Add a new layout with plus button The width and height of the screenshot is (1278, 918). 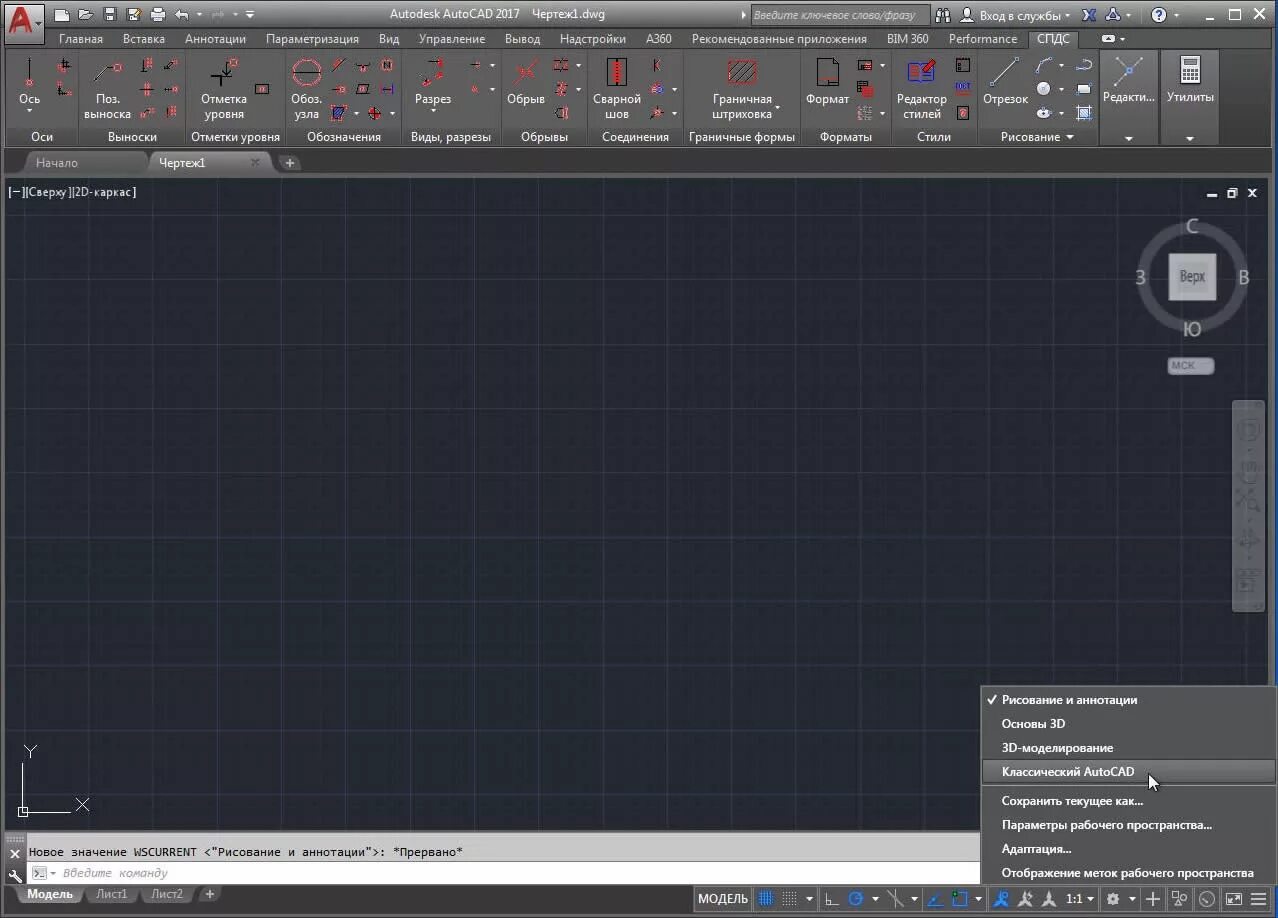pyautogui.click(x=209, y=894)
